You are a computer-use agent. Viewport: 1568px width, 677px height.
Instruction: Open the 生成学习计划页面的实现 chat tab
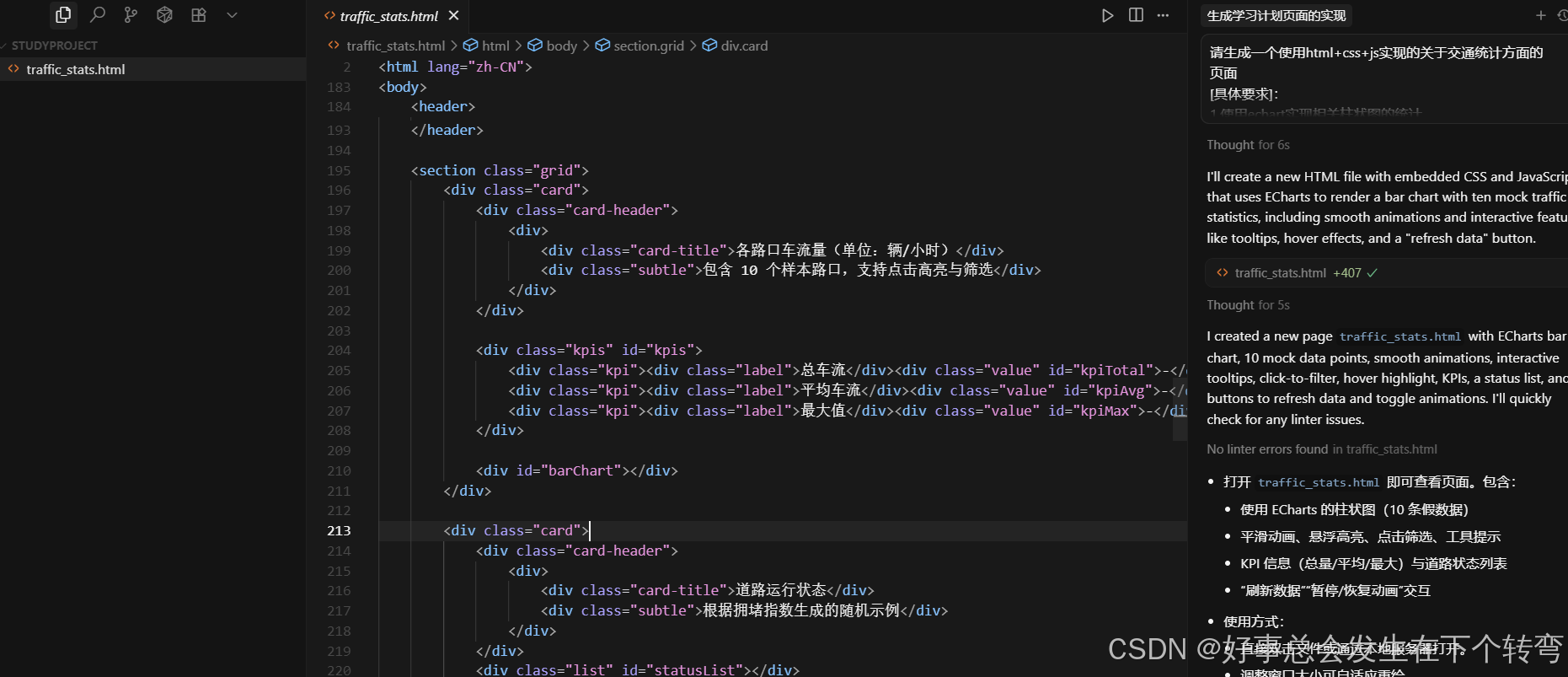(1276, 15)
